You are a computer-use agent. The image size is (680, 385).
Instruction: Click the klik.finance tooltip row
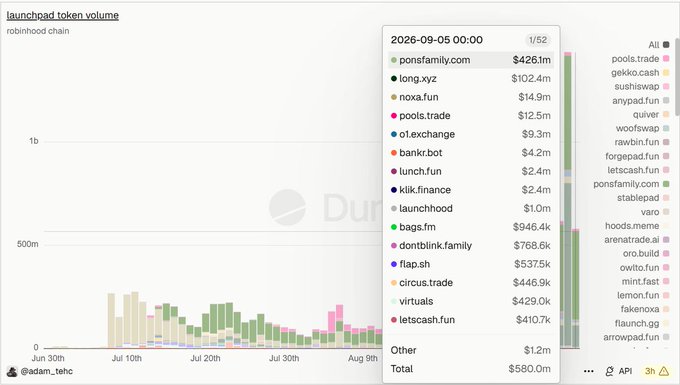point(471,190)
